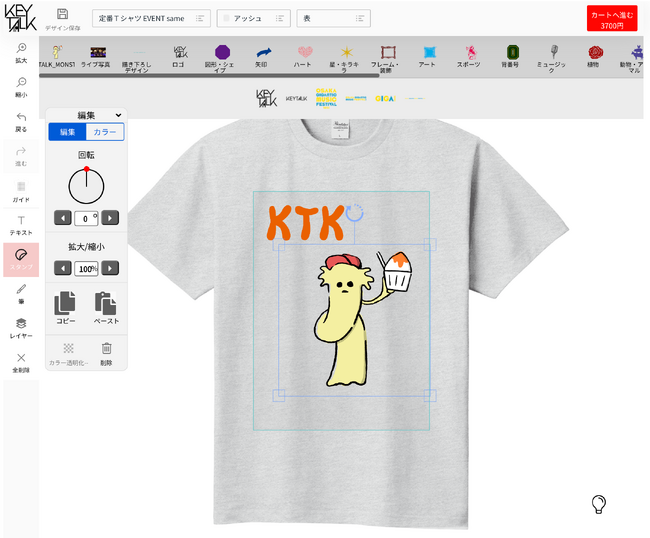650x538 pixels.
Task: Open the 背番号 stamp category
Action: pyautogui.click(x=512, y=57)
